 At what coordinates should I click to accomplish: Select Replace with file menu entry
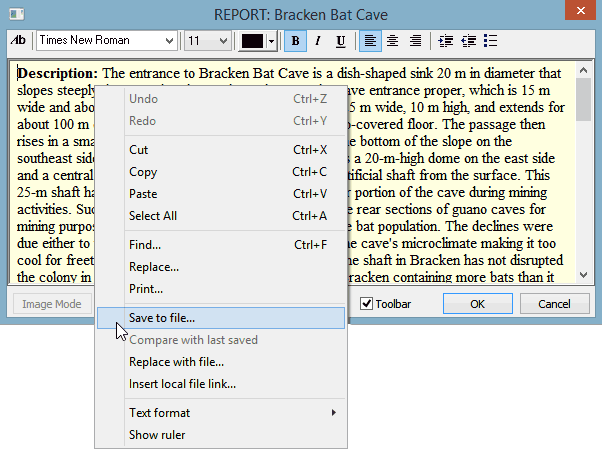click(176, 362)
